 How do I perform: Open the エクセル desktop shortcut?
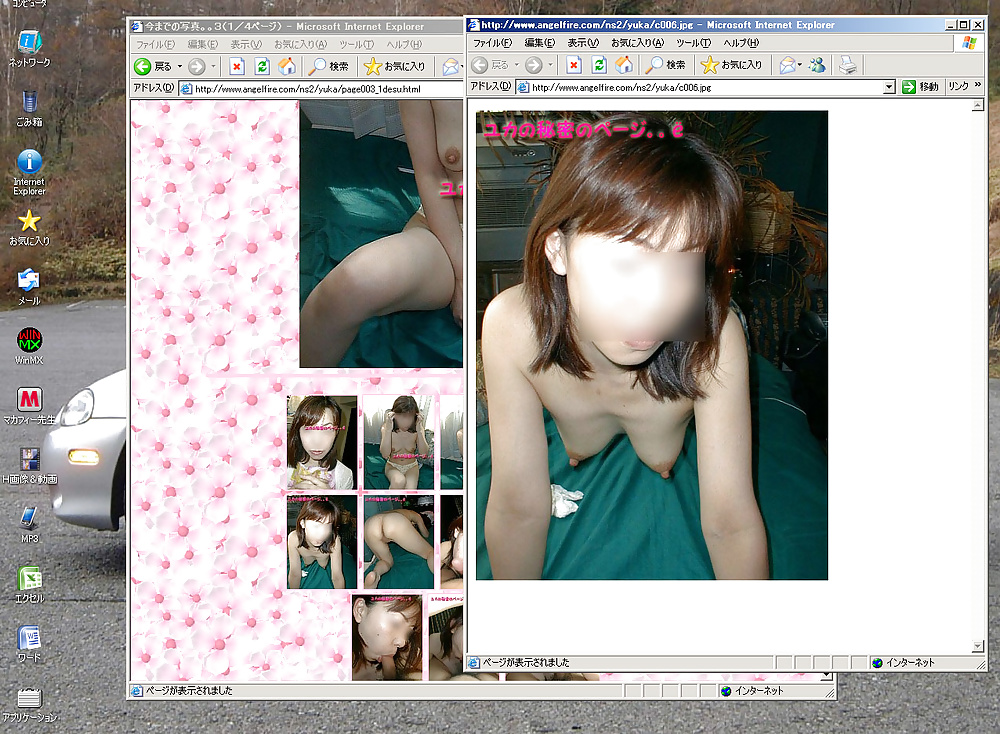click(x=29, y=579)
